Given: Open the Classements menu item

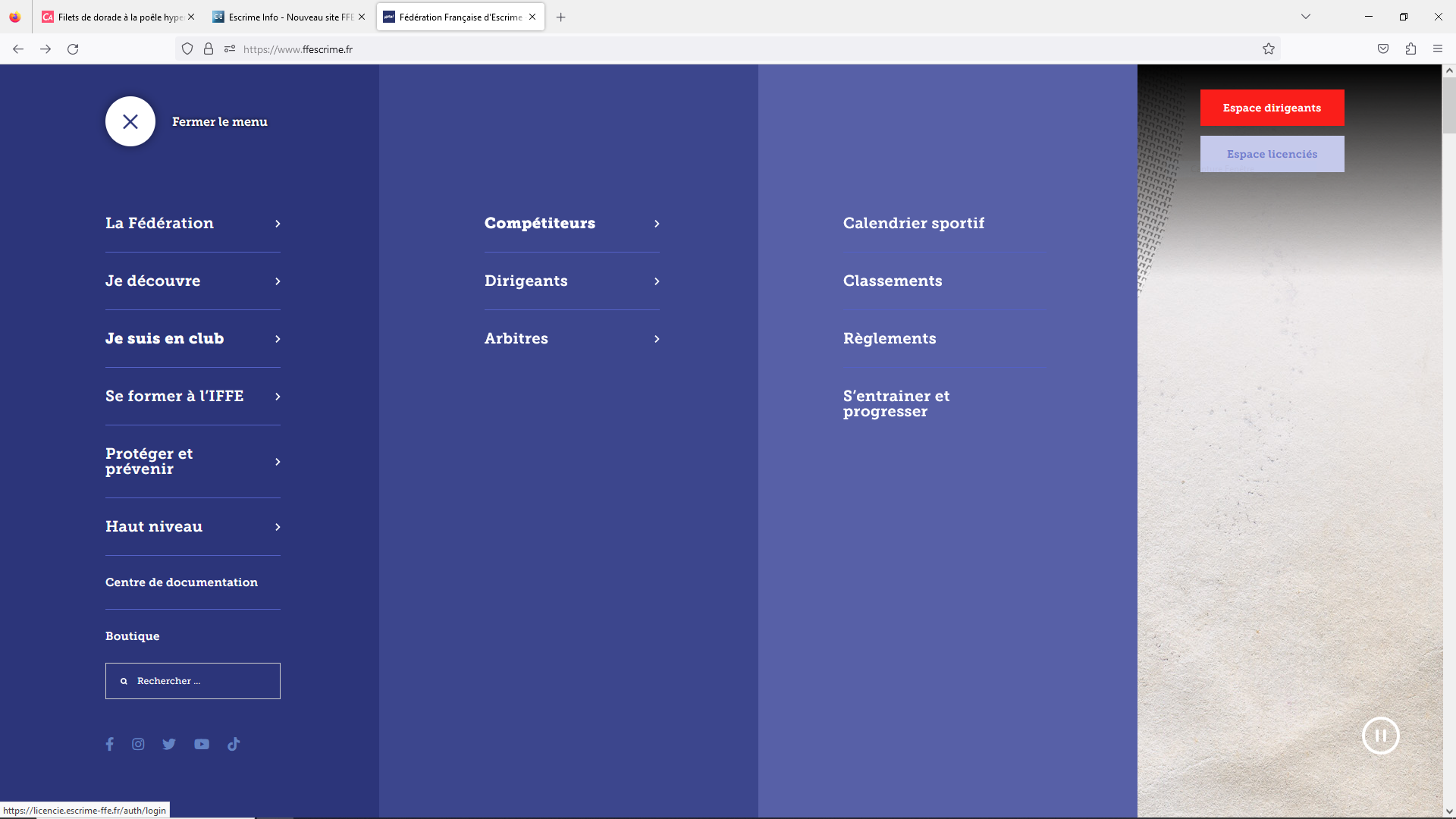Looking at the screenshot, I should click(x=893, y=281).
